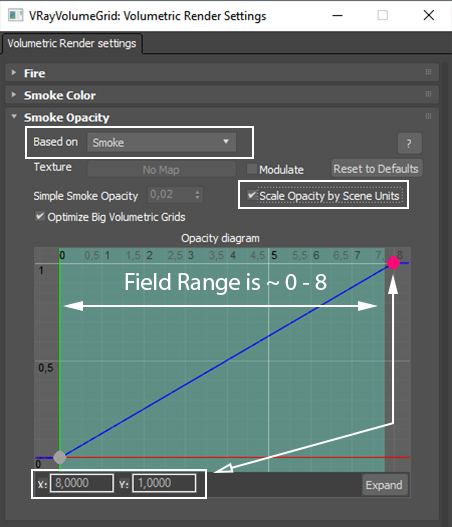This screenshot has height=527, width=452.
Task: Click the X coordinate field showing 8,0000
Action: (82, 483)
